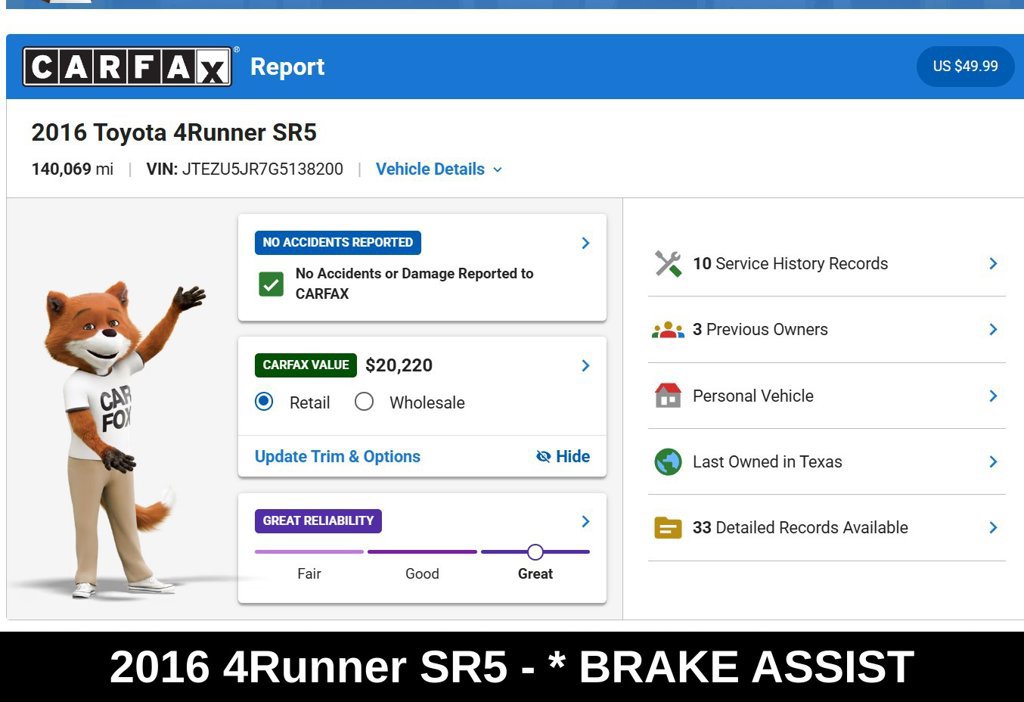Expand the Personal Vehicle chevron
1024x702 pixels.
coord(993,396)
